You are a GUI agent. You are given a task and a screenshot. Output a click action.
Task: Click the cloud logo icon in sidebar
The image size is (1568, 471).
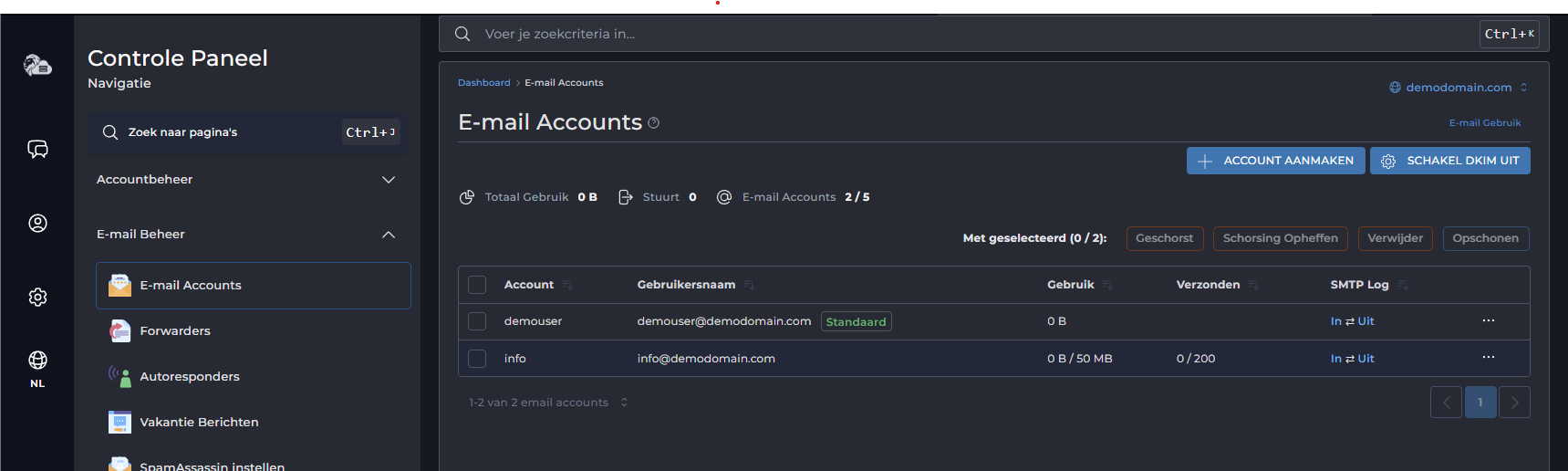[x=37, y=66]
